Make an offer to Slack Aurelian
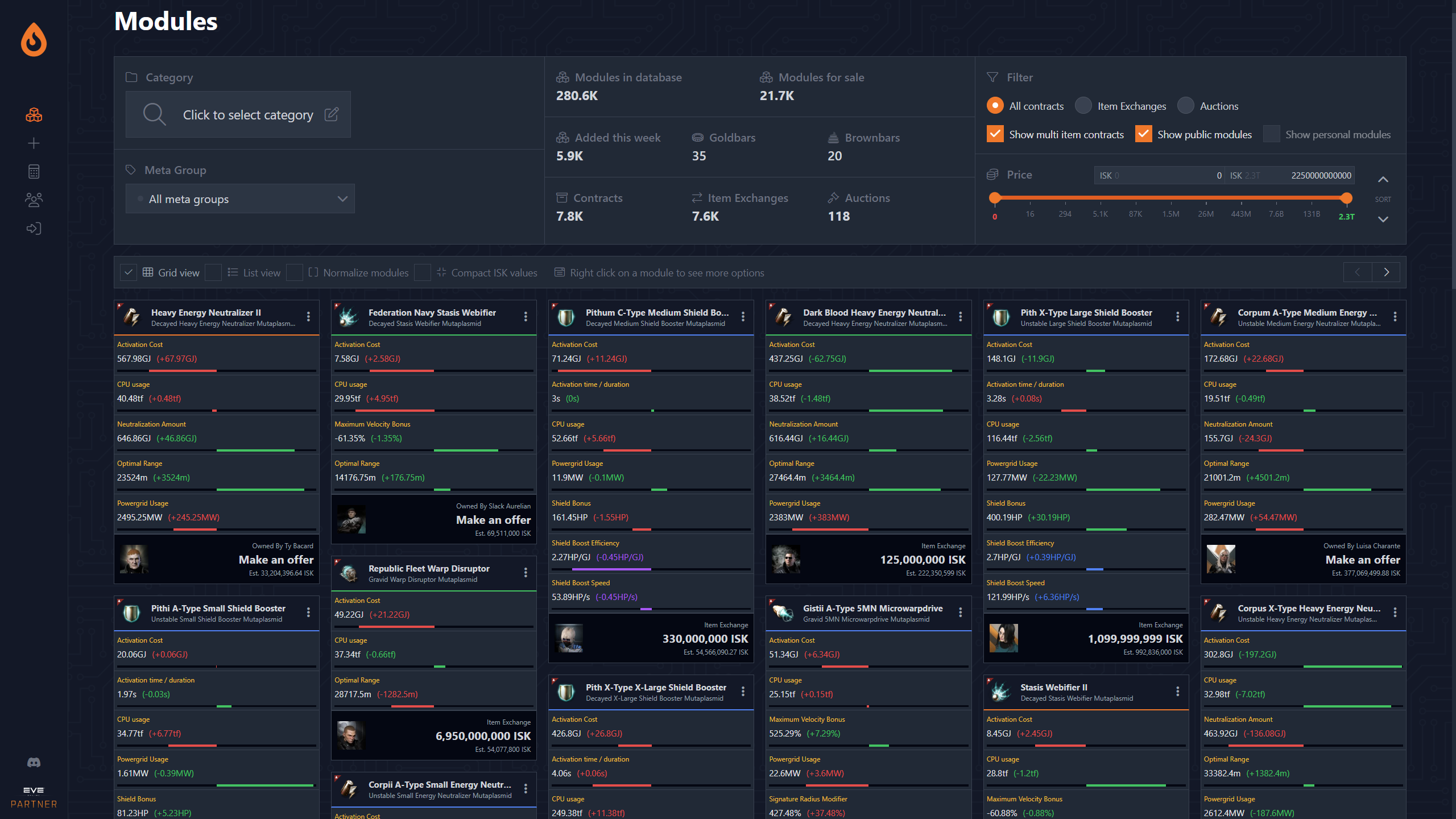The height and width of the screenshot is (819, 1456). [493, 520]
